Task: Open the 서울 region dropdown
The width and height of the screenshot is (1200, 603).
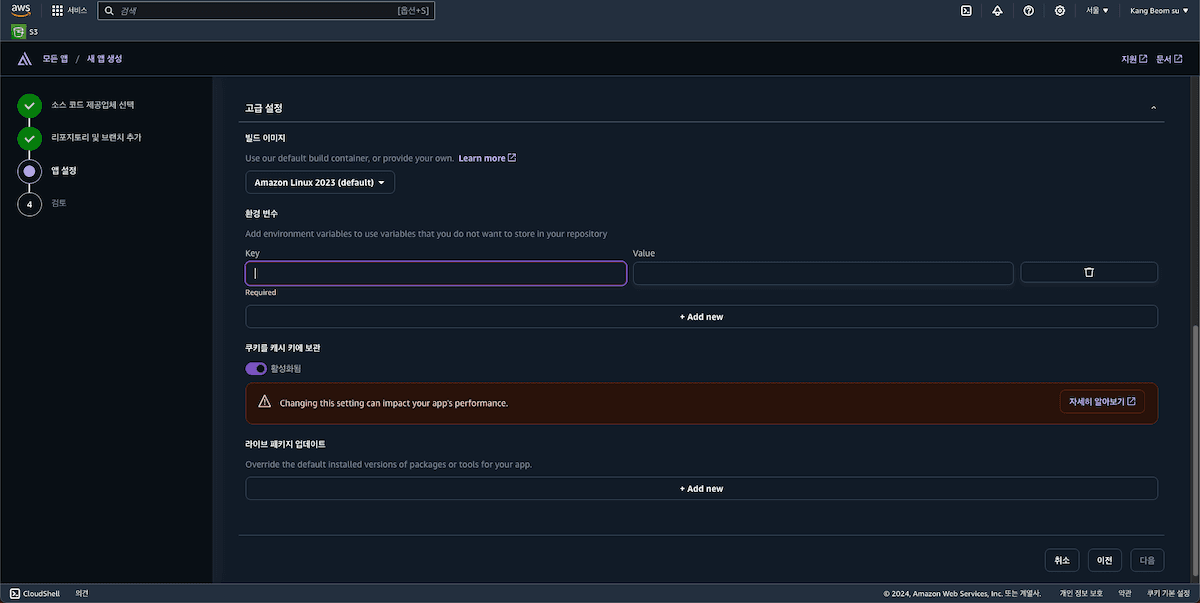Action: click(x=1097, y=10)
